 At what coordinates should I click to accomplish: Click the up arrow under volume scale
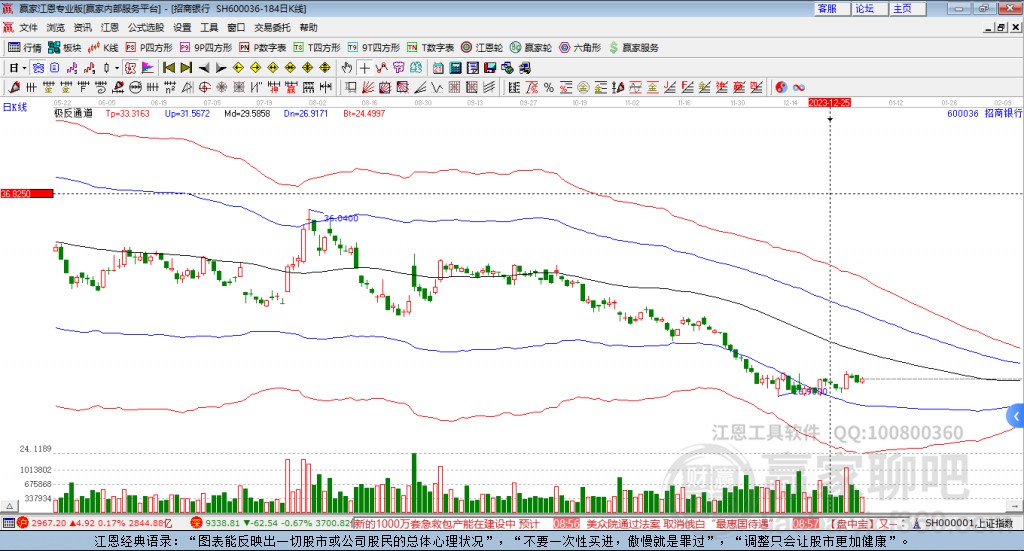point(9,506)
